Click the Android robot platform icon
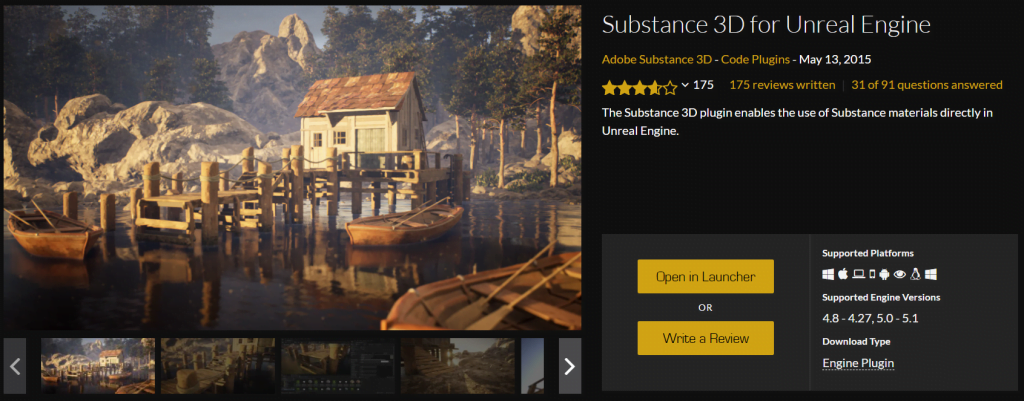This screenshot has height=401, width=1024. (x=884, y=274)
